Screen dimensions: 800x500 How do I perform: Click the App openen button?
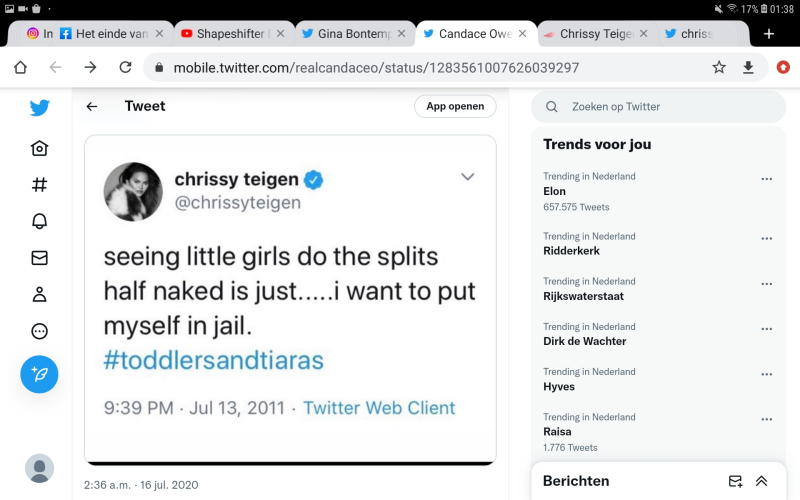coord(455,106)
